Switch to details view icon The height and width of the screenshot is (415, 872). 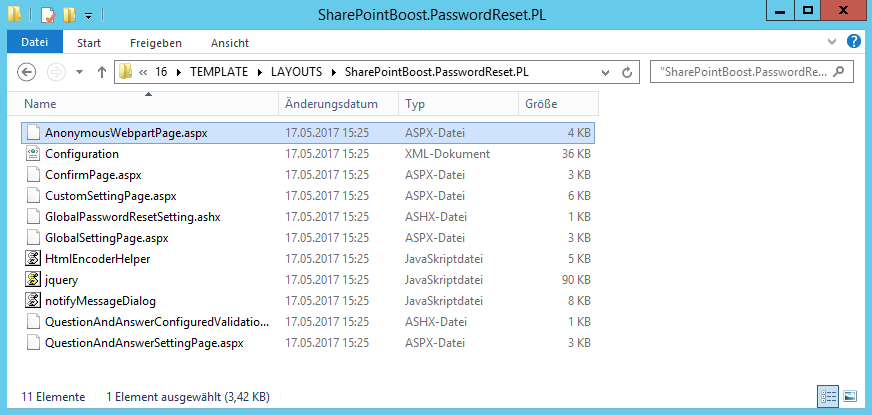click(828, 396)
